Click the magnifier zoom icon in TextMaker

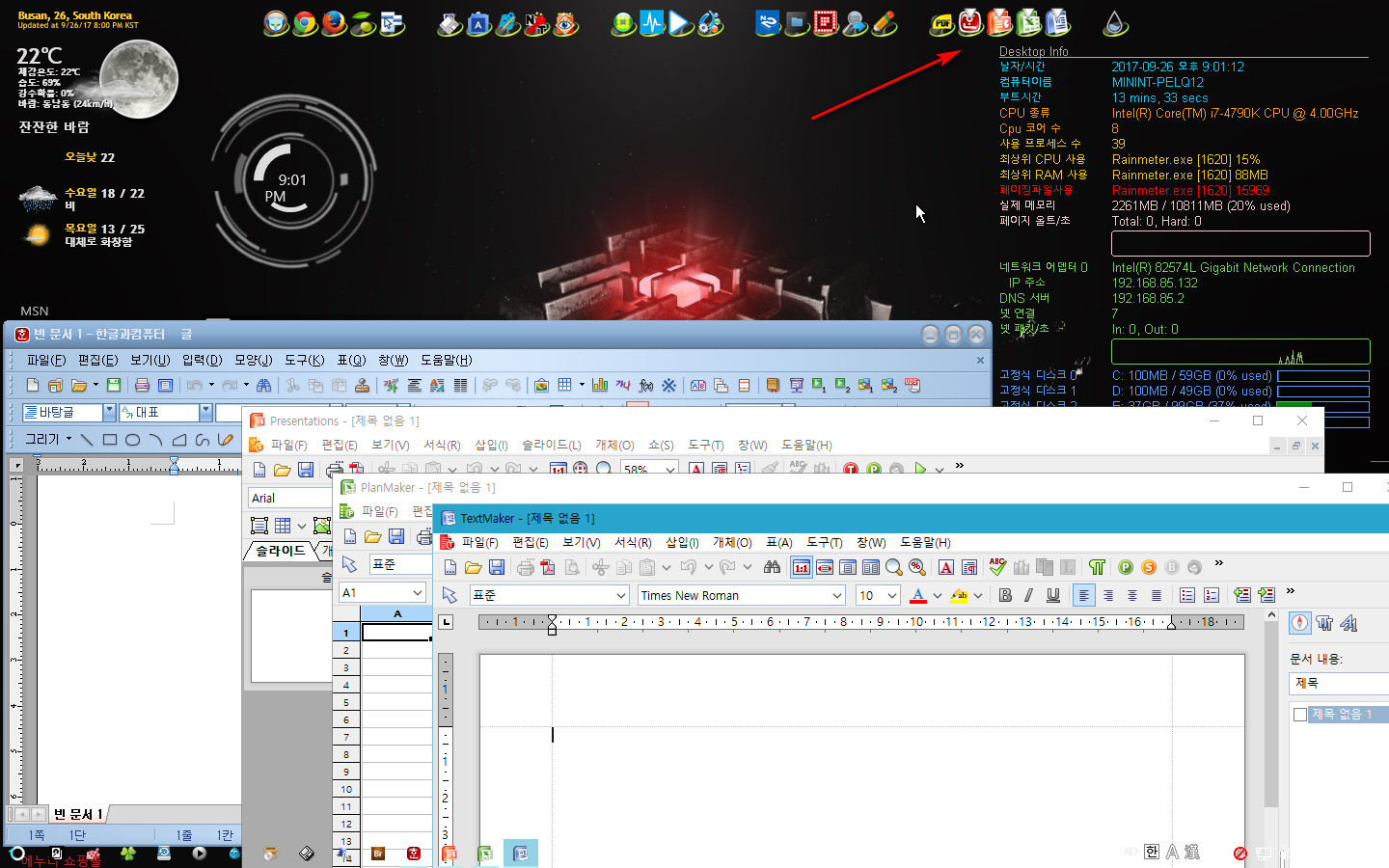894,567
